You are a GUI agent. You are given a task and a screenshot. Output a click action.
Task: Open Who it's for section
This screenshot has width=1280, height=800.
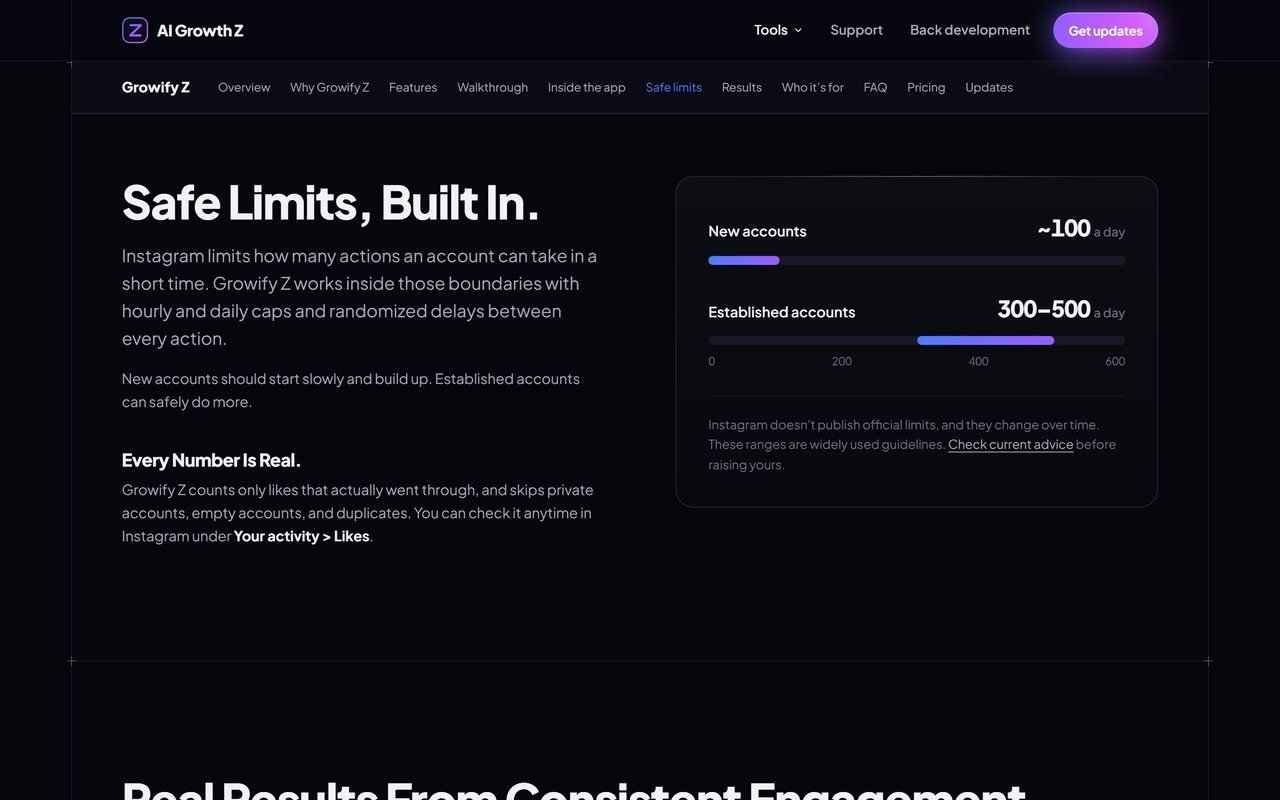coord(813,87)
